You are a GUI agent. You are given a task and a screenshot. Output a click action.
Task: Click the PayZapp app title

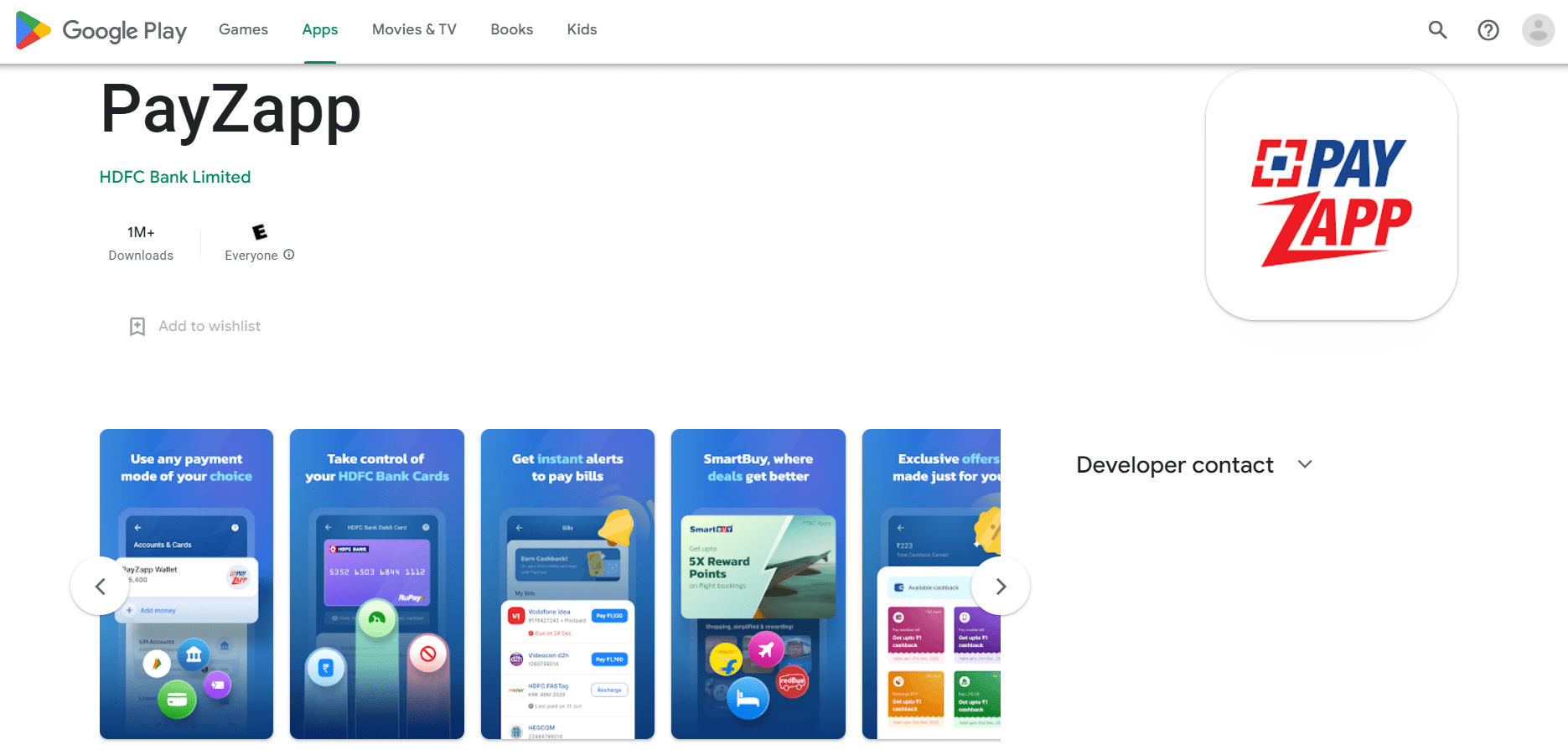(230, 111)
